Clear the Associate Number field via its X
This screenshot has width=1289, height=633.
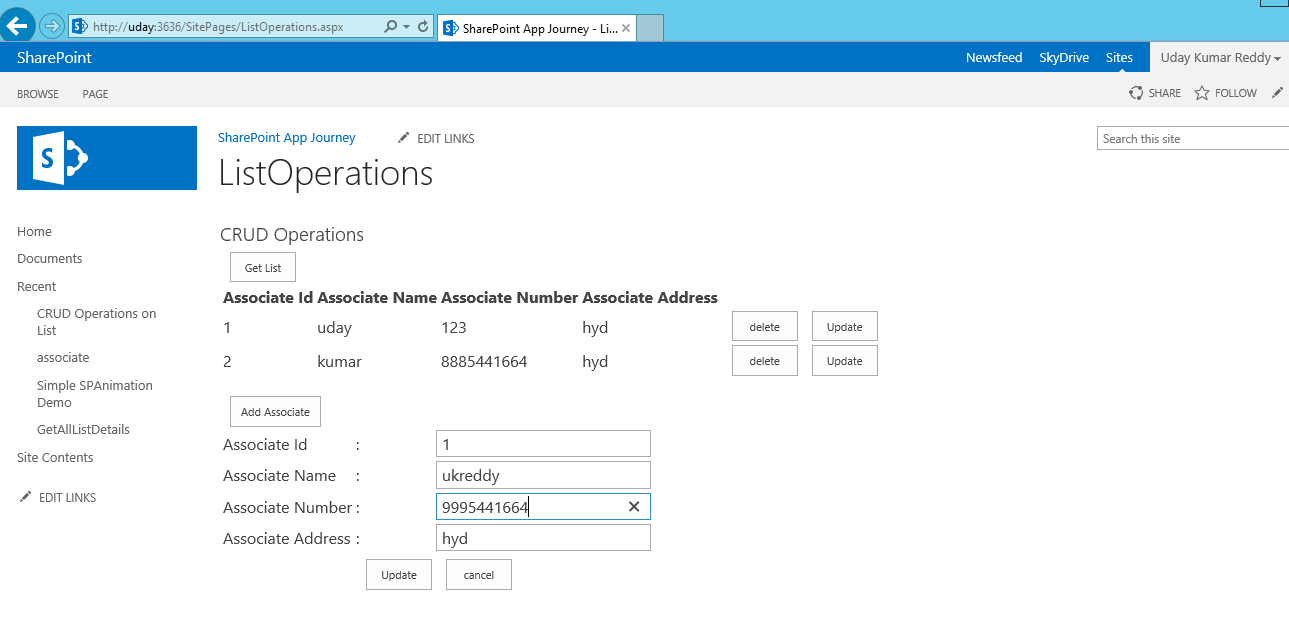[634, 506]
